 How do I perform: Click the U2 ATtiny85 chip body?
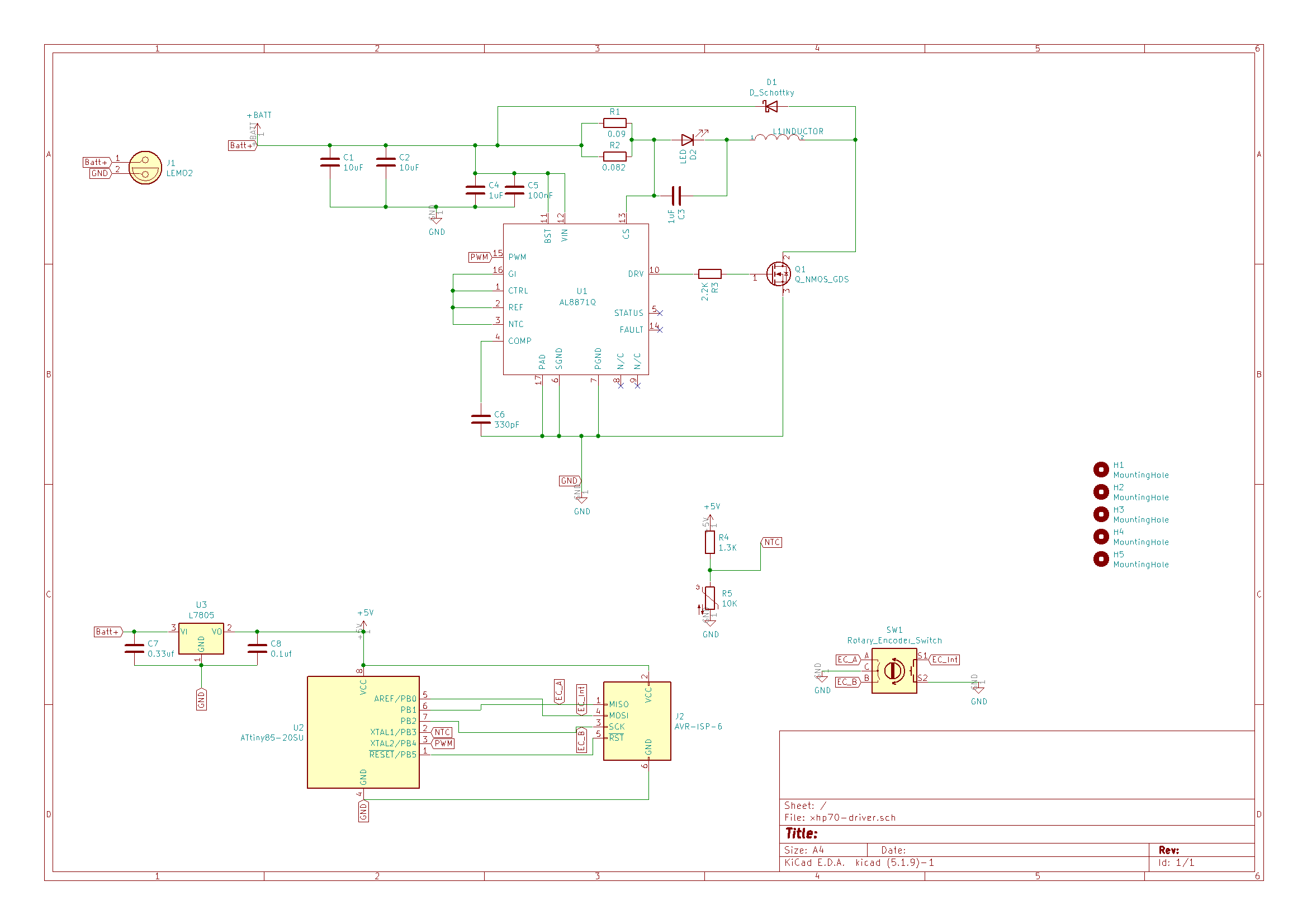[363, 732]
